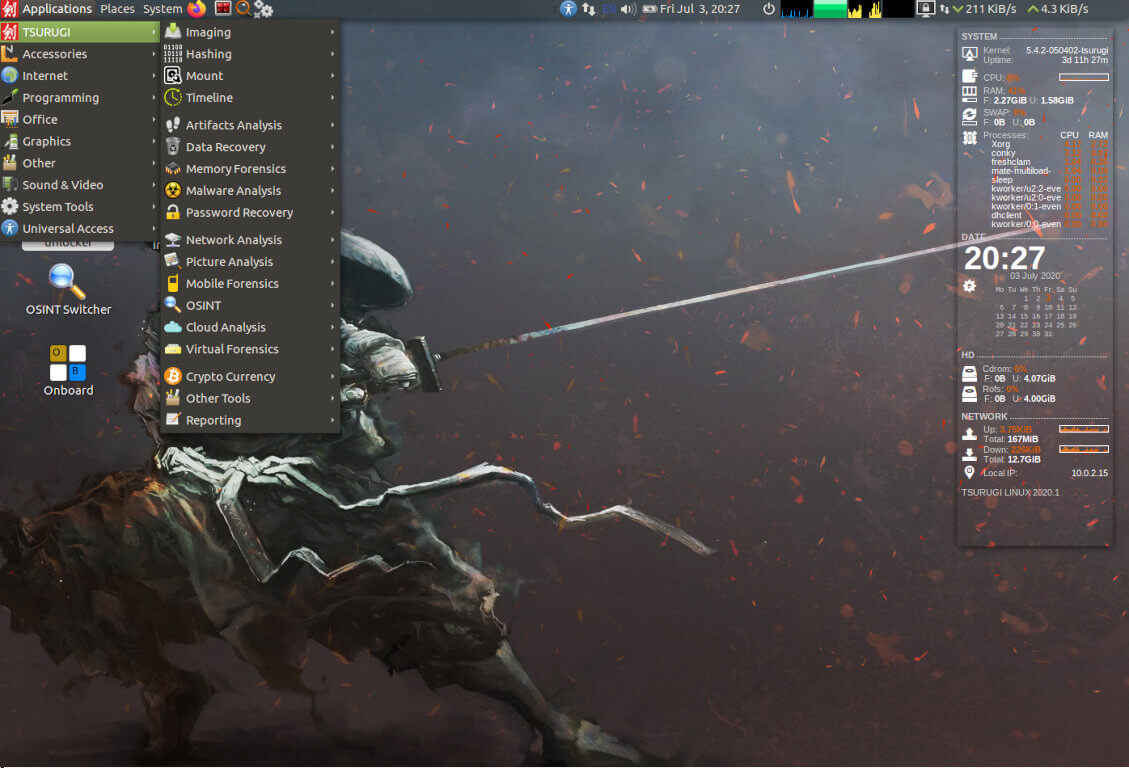Expand the Crypto Currency submenu arrow
Viewport: 1129px width, 768px height.
(x=333, y=376)
